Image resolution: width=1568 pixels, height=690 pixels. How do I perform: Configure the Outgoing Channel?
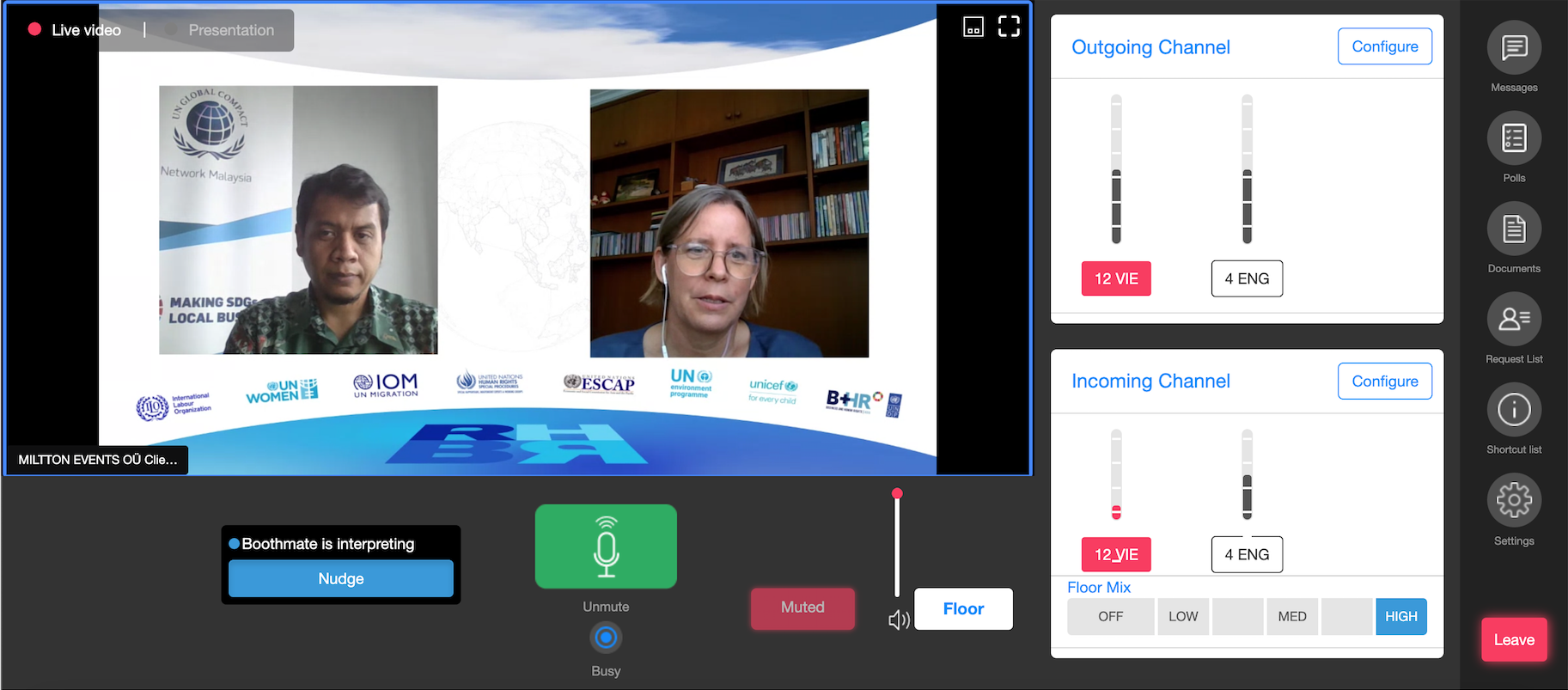[x=1384, y=46]
